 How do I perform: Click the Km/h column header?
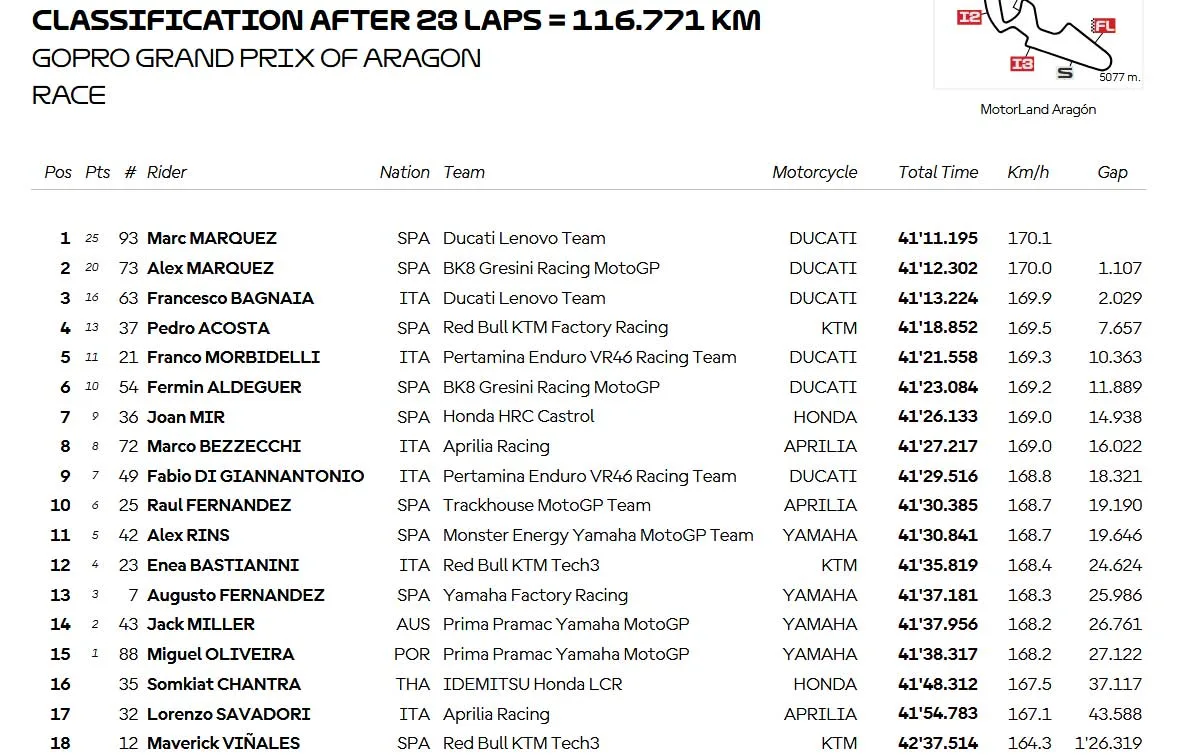(x=1028, y=172)
